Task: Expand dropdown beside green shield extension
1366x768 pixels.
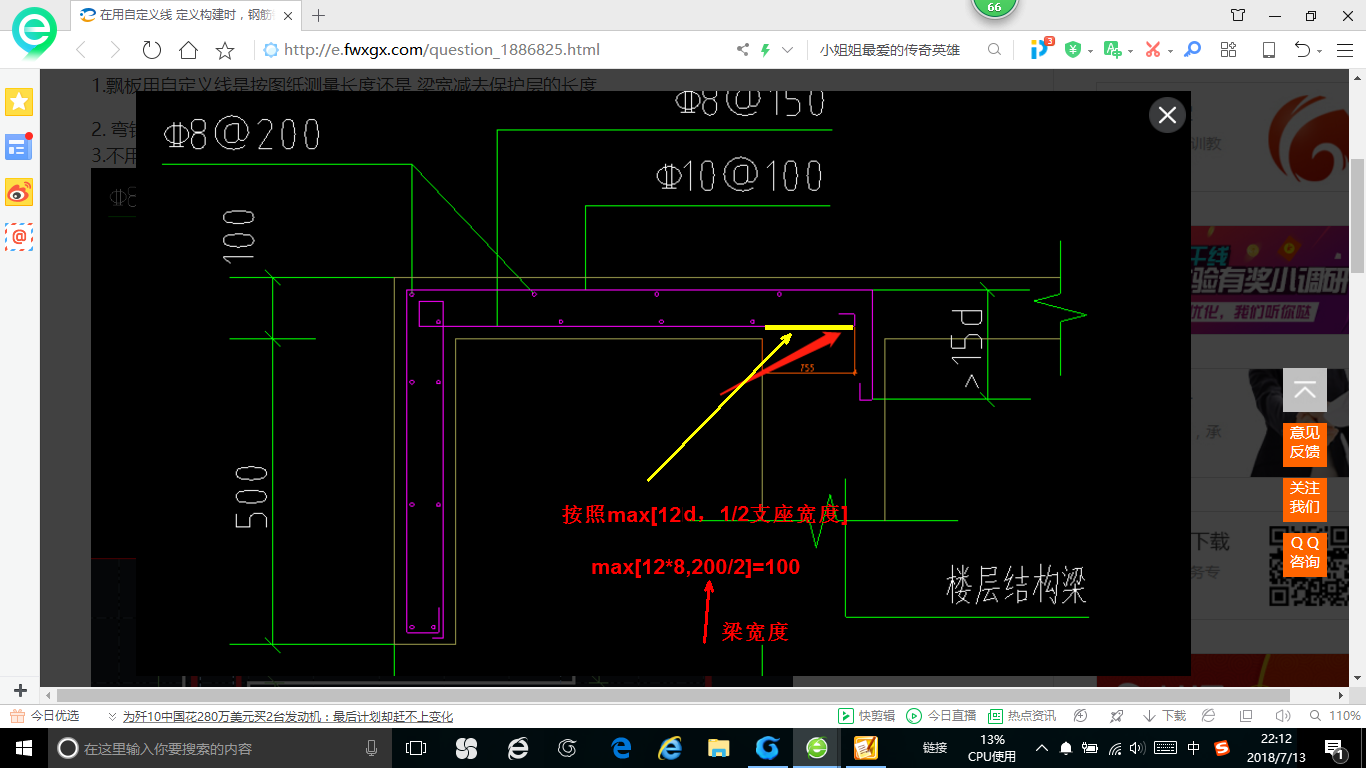Action: pos(1090,51)
